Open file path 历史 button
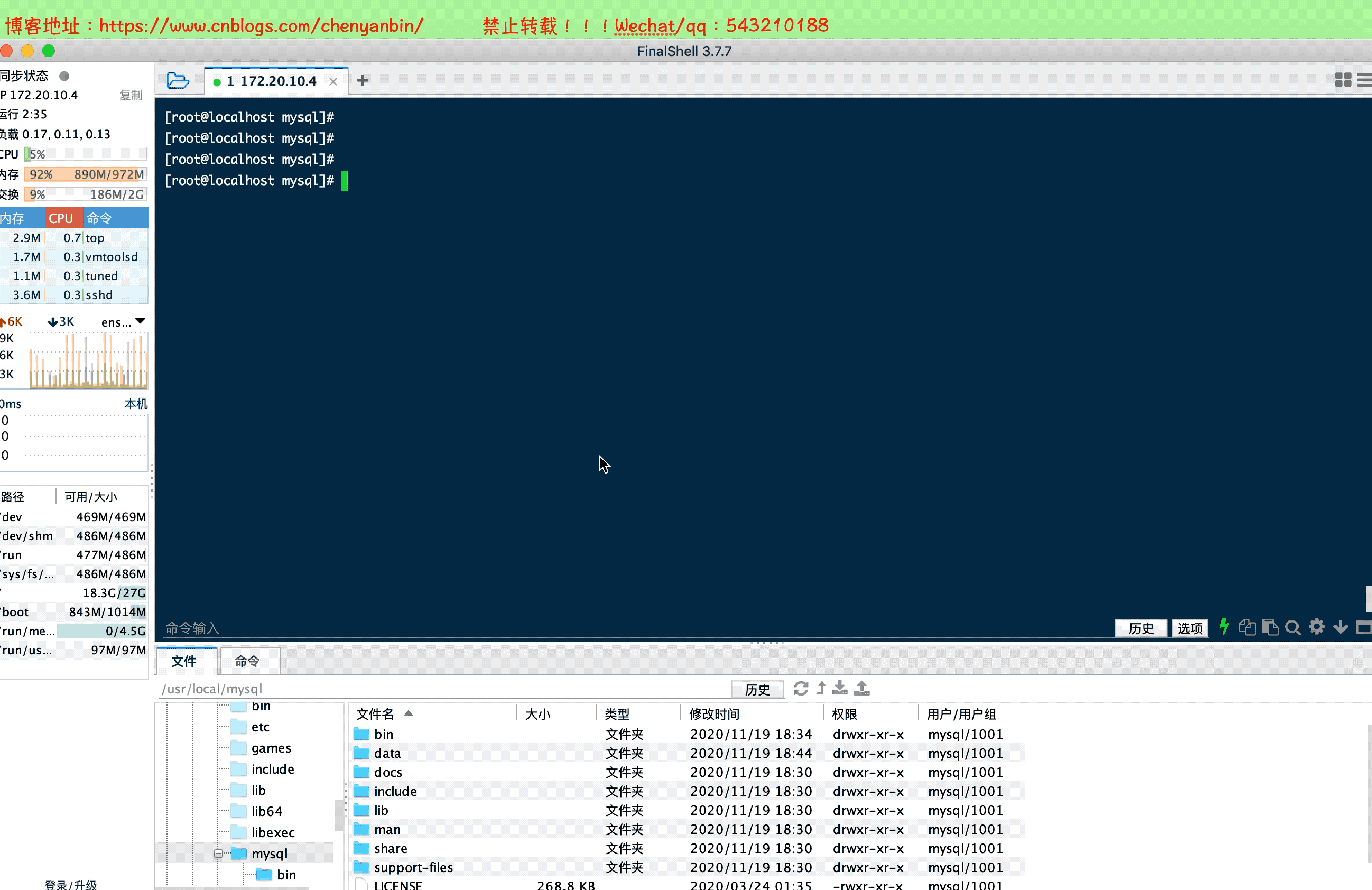This screenshot has height=890, width=1372. [x=757, y=689]
